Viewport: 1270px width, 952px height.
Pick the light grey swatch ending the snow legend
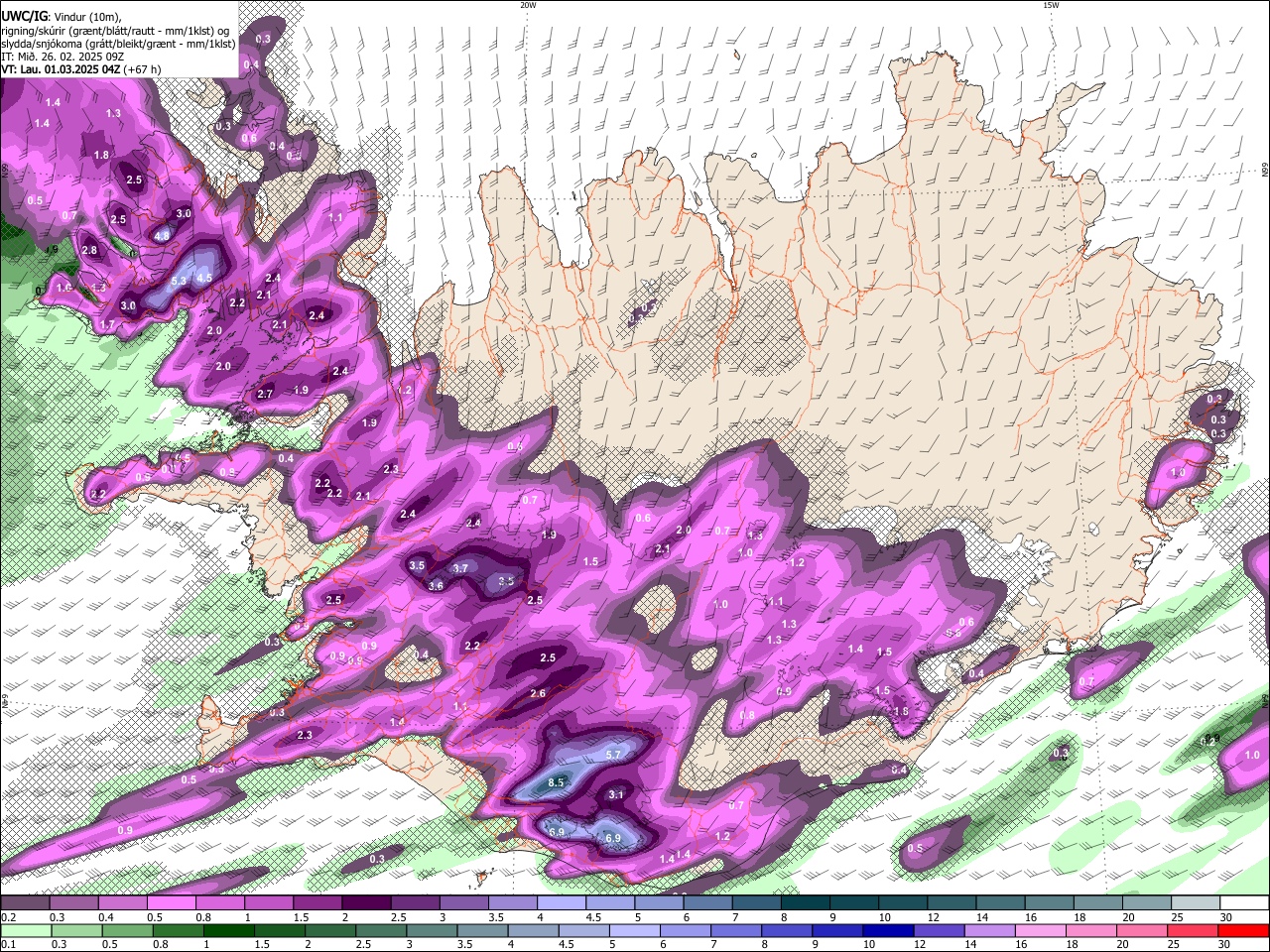[1196, 902]
